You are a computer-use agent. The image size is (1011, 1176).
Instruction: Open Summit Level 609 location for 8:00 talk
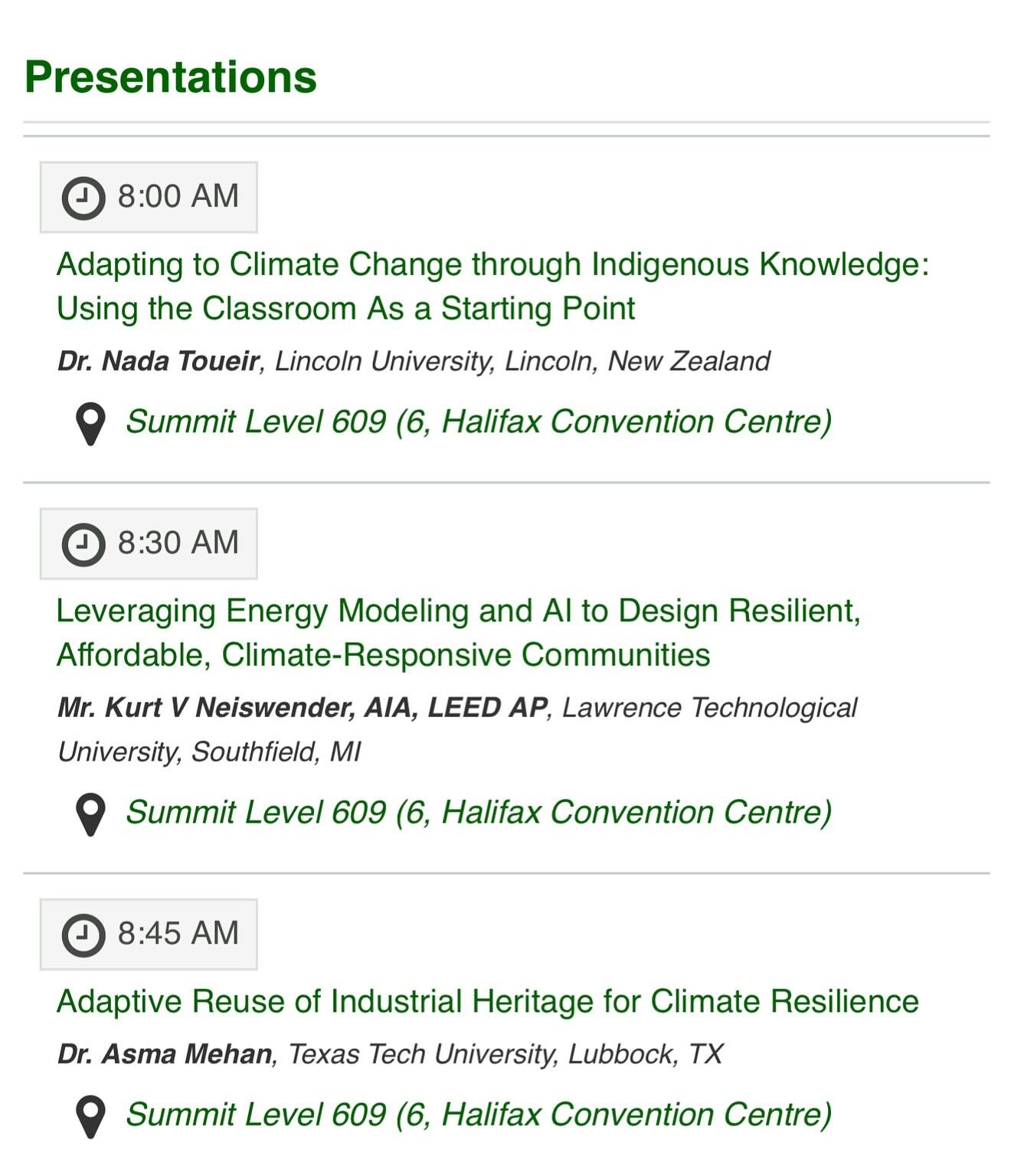[479, 422]
